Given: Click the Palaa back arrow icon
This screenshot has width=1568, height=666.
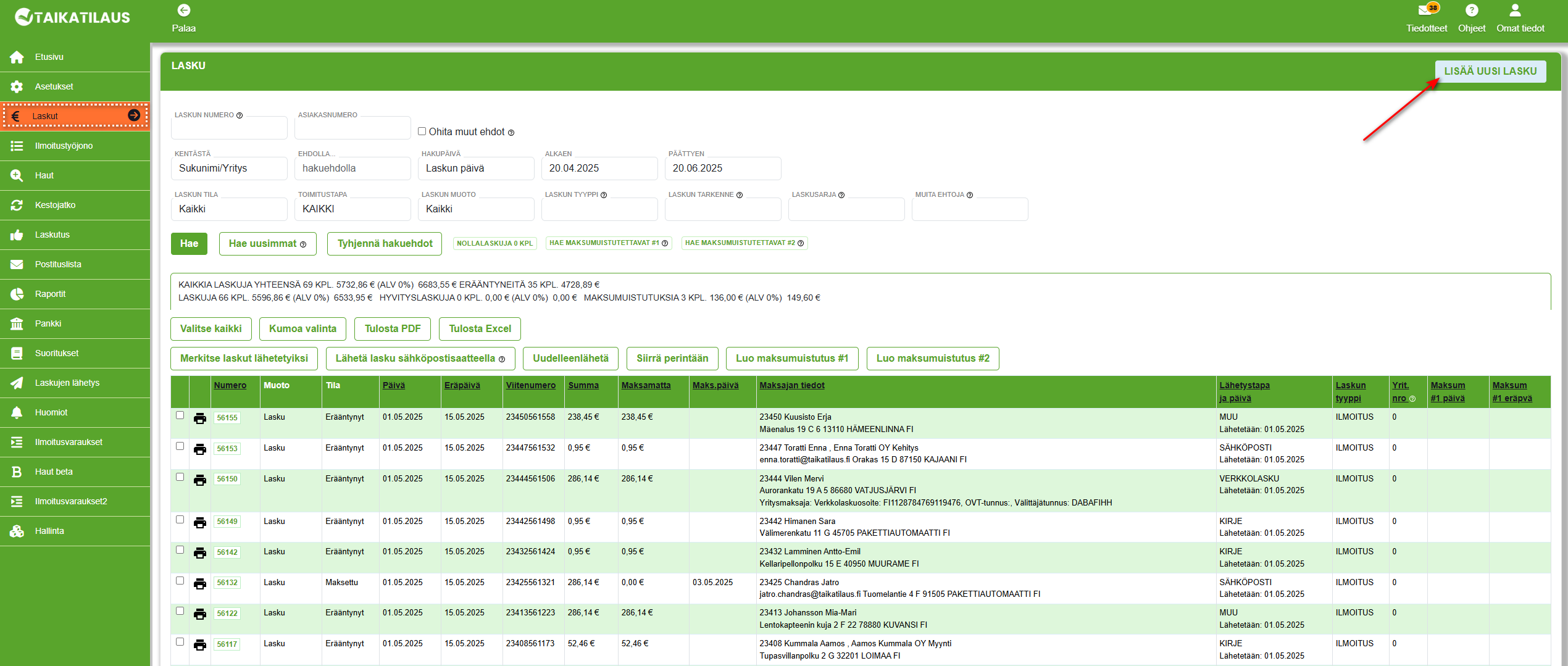Looking at the screenshot, I should (183, 10).
